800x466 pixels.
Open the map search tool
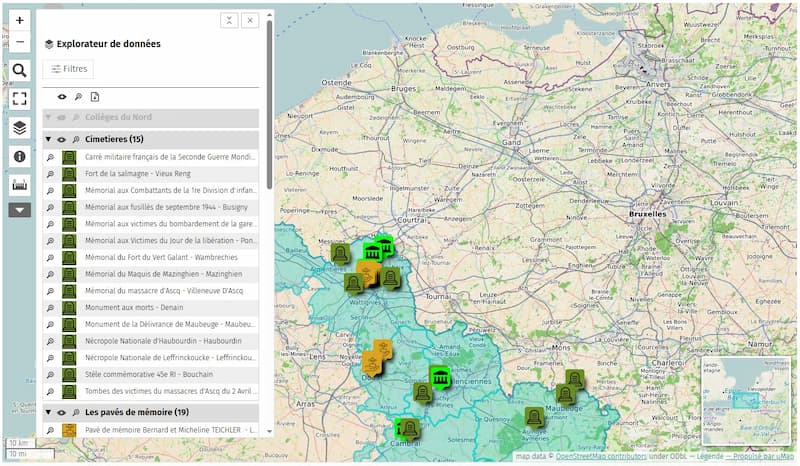[x=20, y=70]
